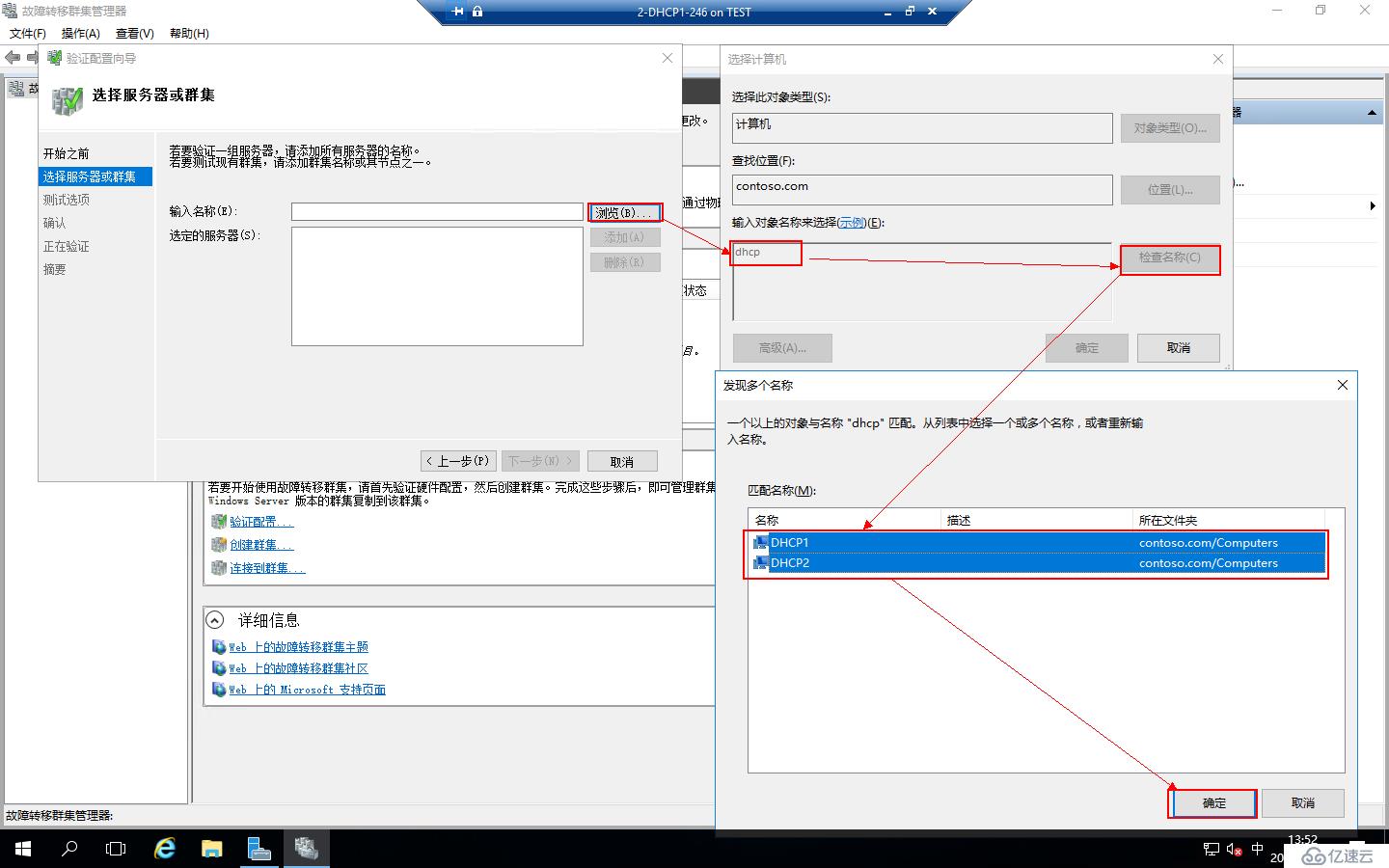This screenshot has width=1389, height=868.
Task: Click globe icon beside 故障转移群集社区 link
Action: 219,668
